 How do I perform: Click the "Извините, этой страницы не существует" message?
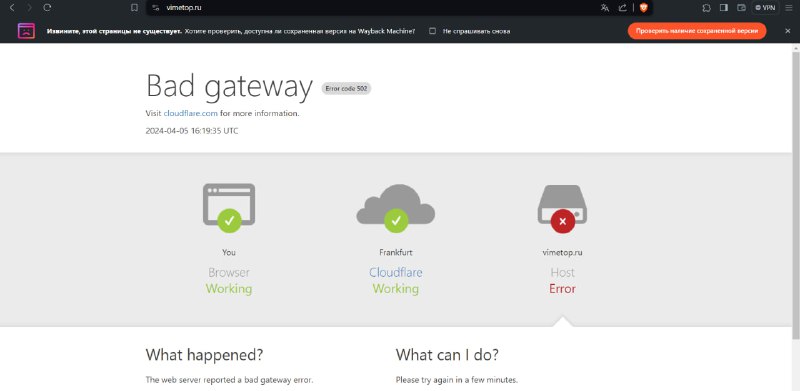pos(114,31)
